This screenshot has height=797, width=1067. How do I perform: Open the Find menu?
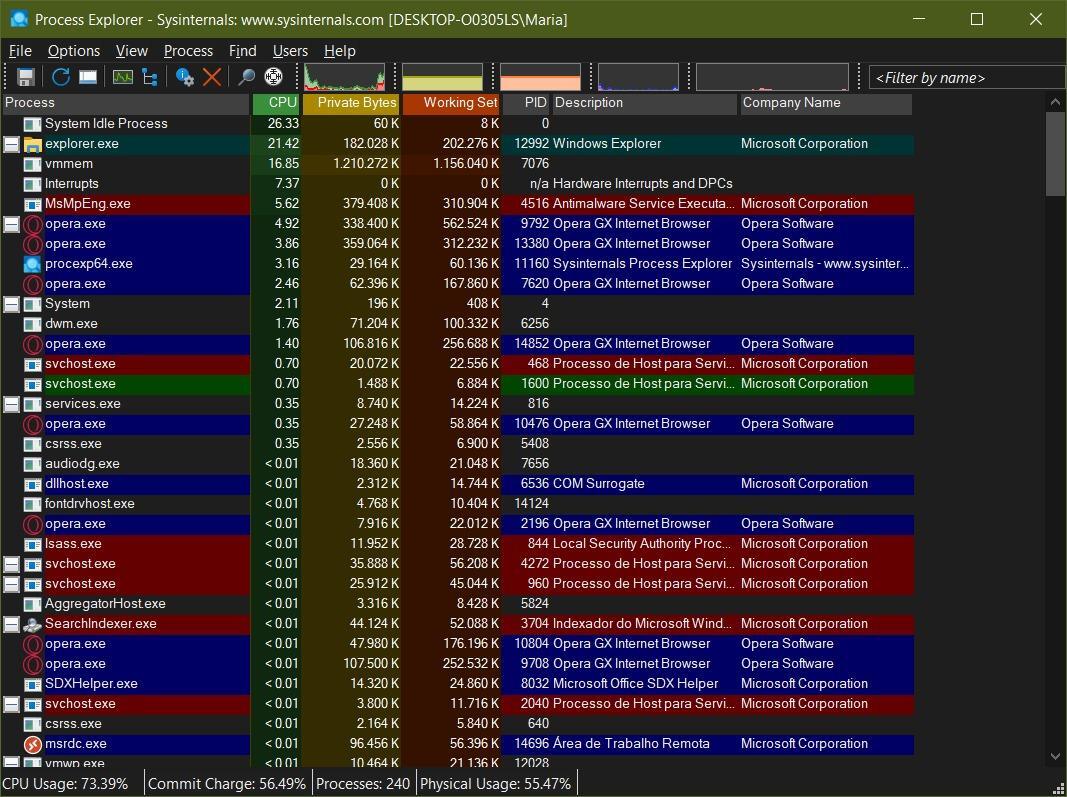pos(242,51)
